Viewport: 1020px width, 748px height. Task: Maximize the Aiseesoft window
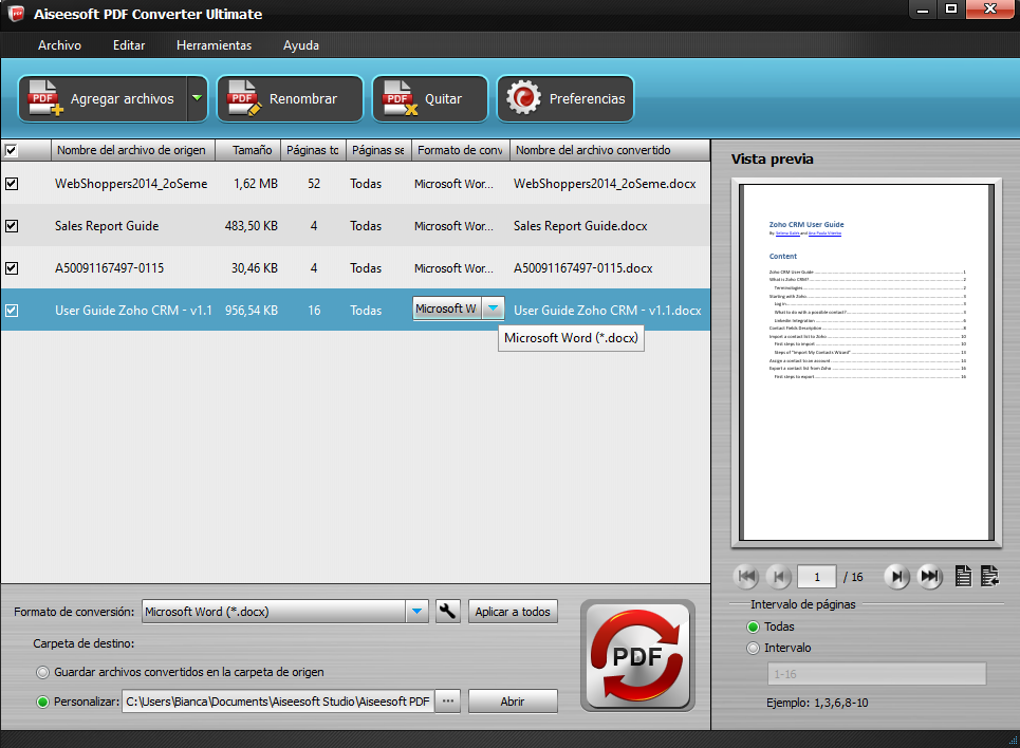(x=951, y=10)
